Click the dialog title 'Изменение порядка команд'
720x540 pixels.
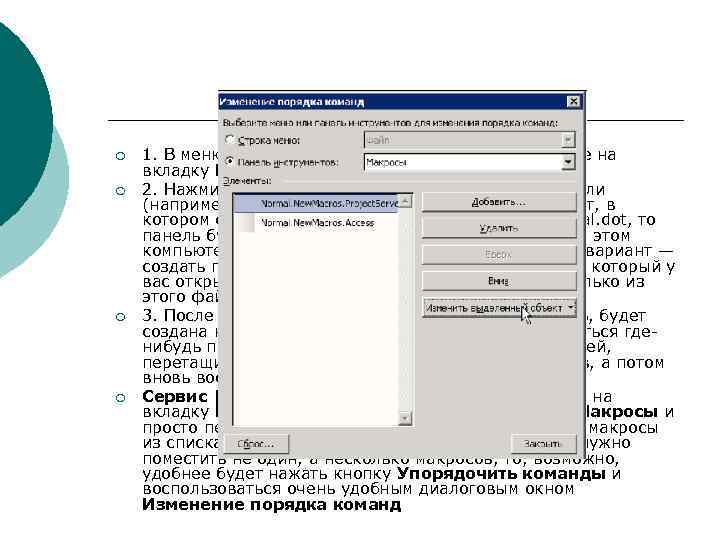pos(291,102)
